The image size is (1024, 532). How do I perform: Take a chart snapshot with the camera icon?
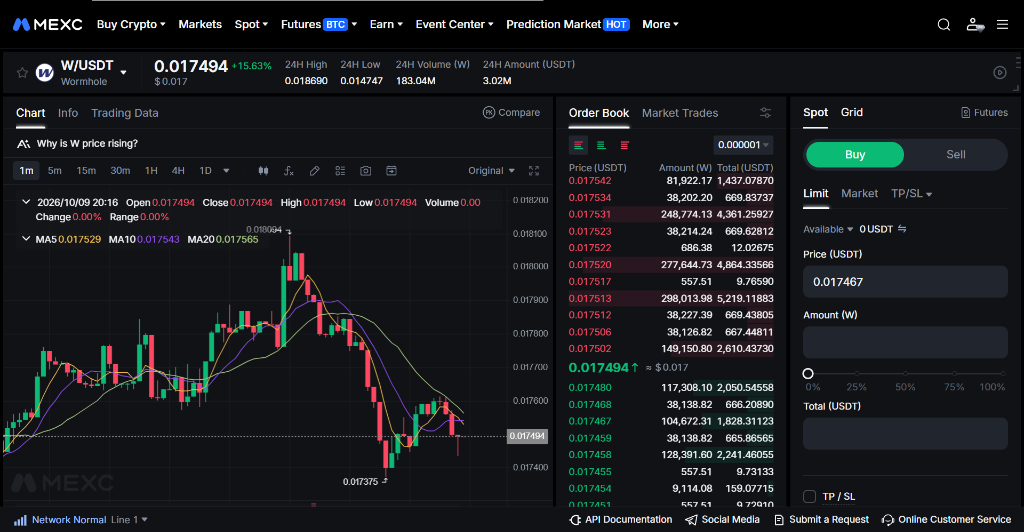point(366,170)
